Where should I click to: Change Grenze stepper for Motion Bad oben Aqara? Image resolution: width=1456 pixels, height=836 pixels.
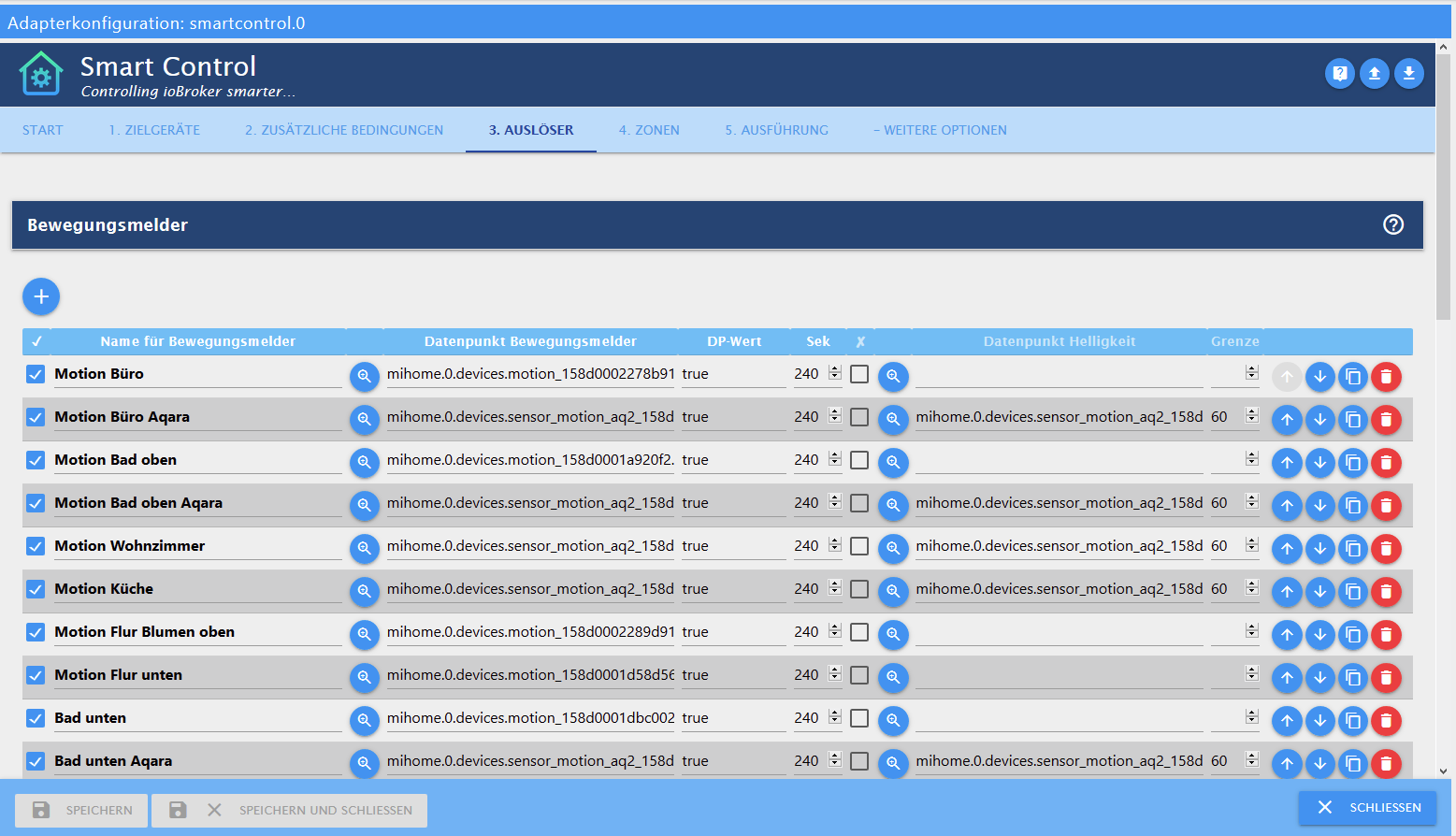[1252, 502]
